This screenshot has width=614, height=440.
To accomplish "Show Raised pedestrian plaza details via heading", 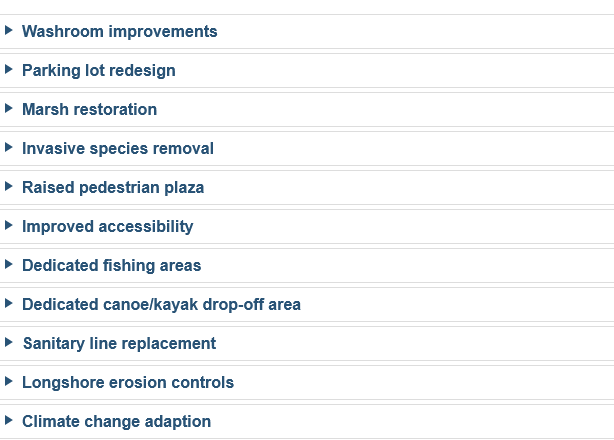I will 113,188.
